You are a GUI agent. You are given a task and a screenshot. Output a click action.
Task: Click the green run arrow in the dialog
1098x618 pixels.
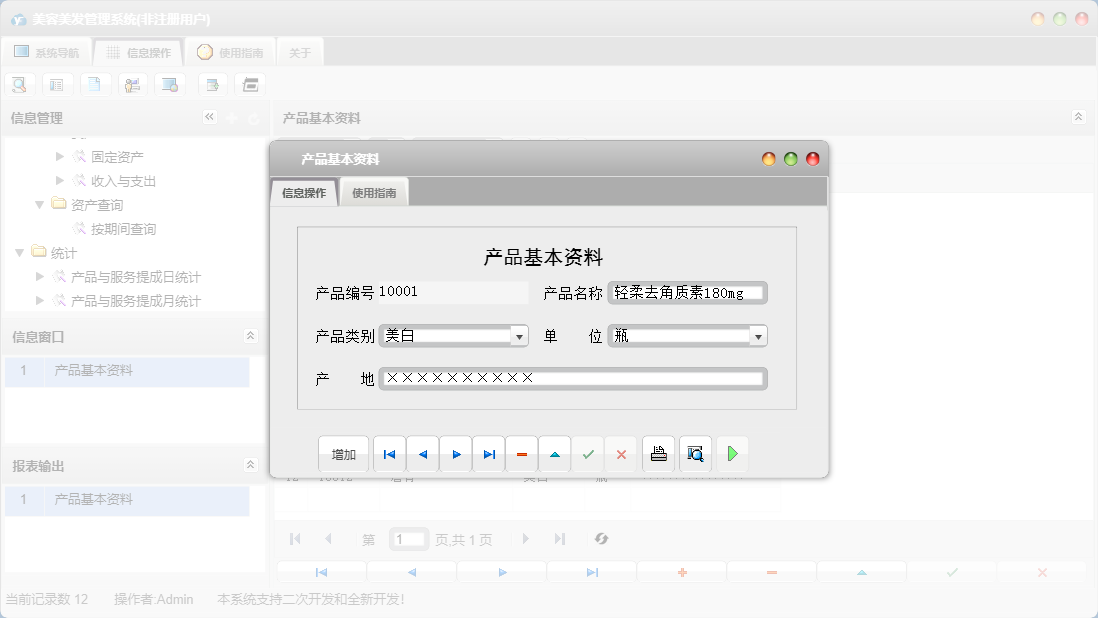point(732,453)
